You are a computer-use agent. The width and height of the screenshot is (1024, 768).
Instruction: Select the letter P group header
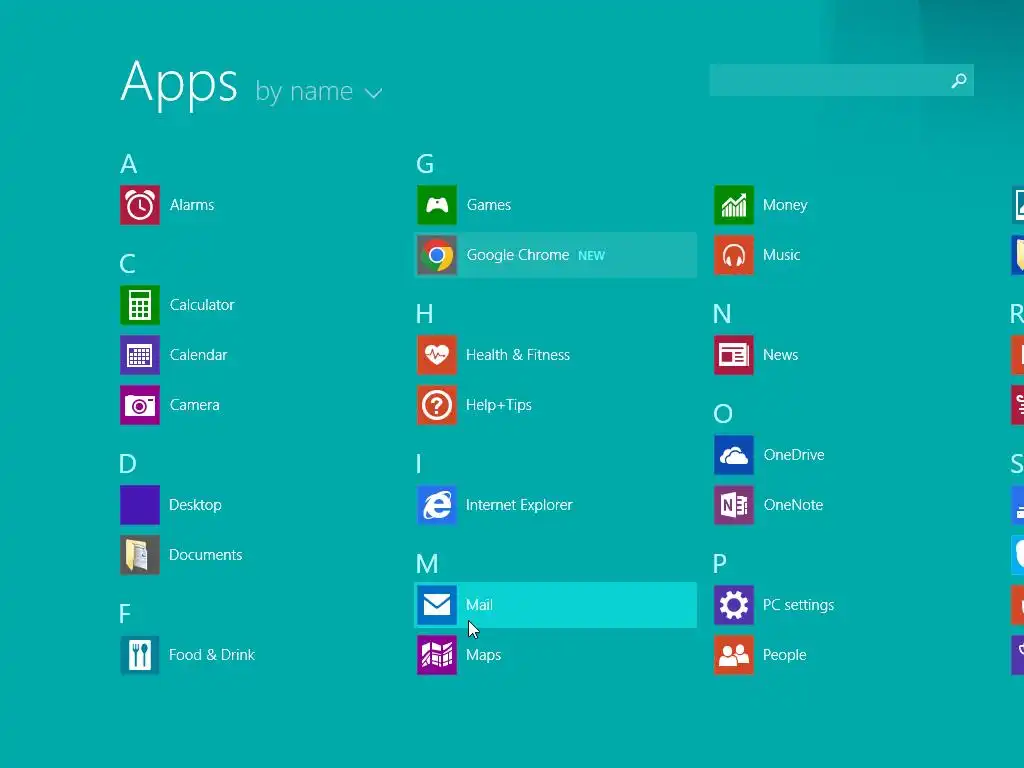(720, 564)
